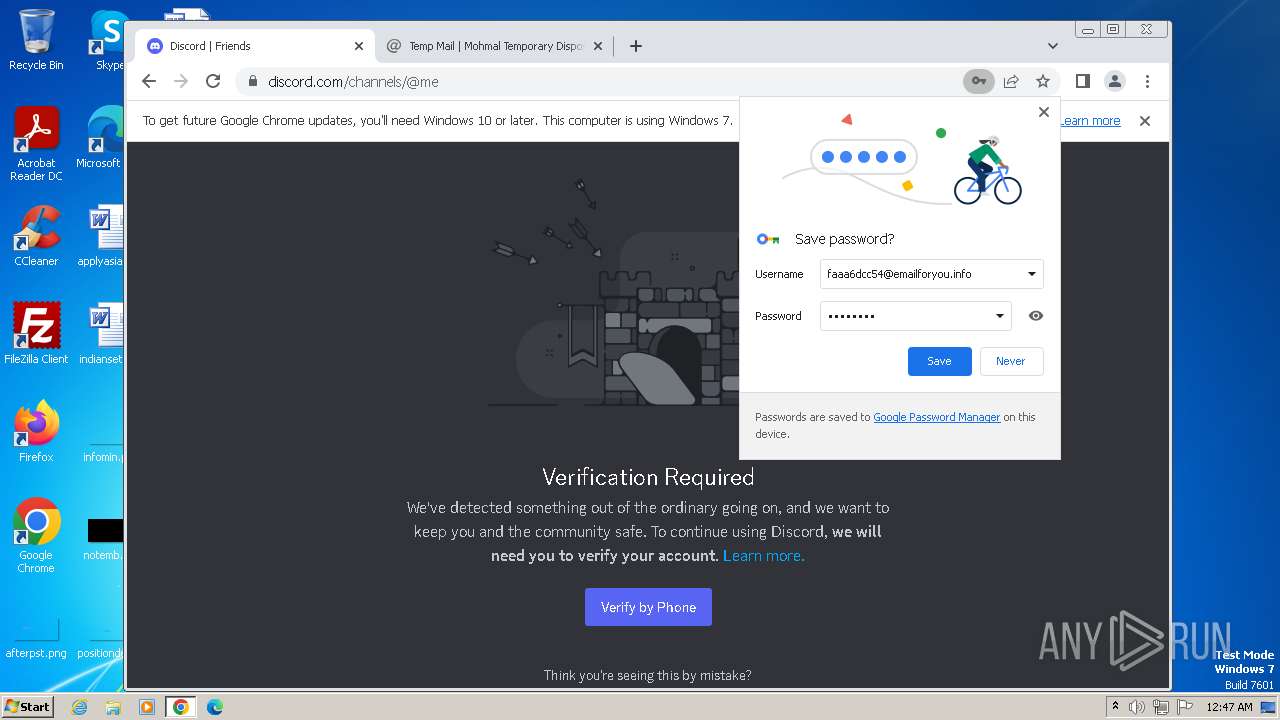
Task: Open File Explorer from taskbar
Action: pyautogui.click(x=113, y=707)
